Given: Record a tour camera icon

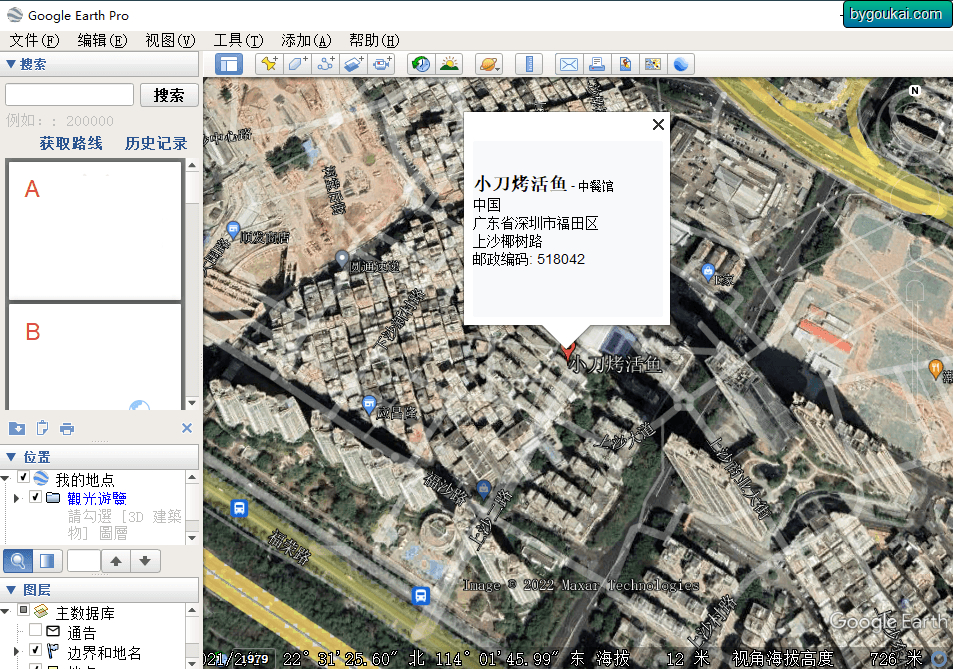Looking at the screenshot, I should coord(382,64).
